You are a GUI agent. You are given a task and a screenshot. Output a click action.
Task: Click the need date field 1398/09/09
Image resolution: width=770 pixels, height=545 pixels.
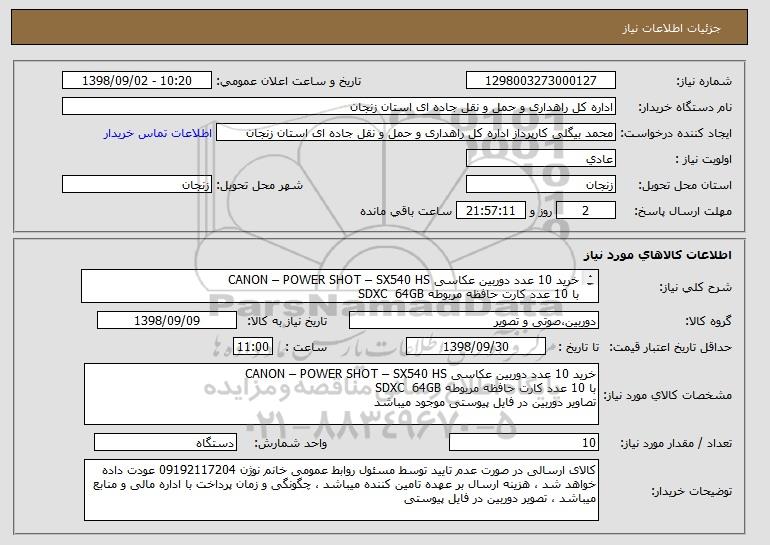tap(167, 321)
